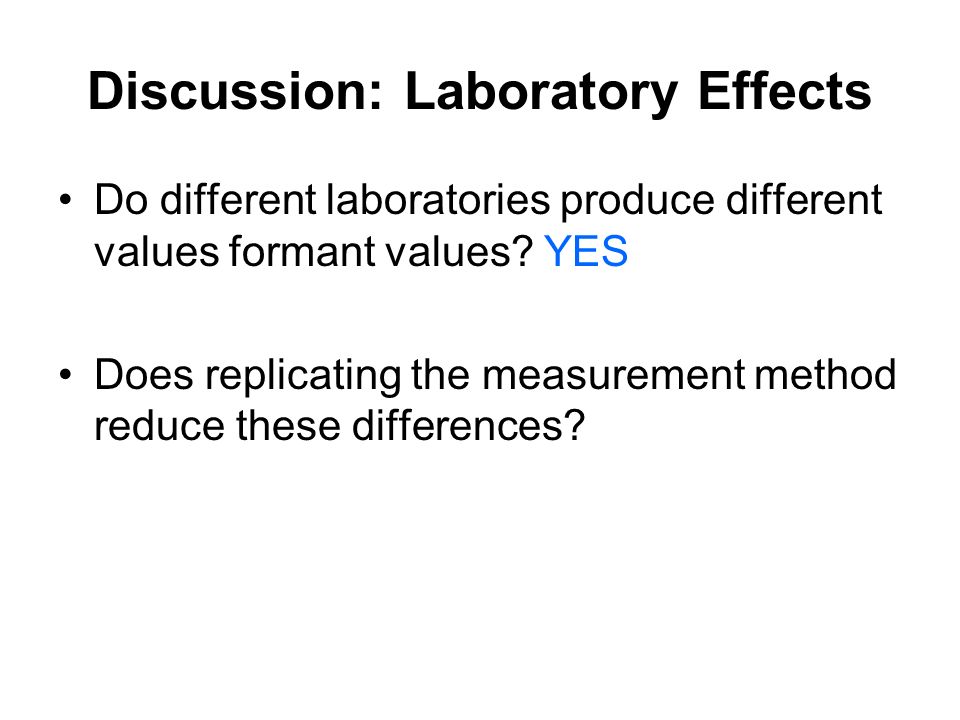Click the slide title "Discussion: Laboratory Effects"
This screenshot has height=720, width=960.
tap(479, 92)
